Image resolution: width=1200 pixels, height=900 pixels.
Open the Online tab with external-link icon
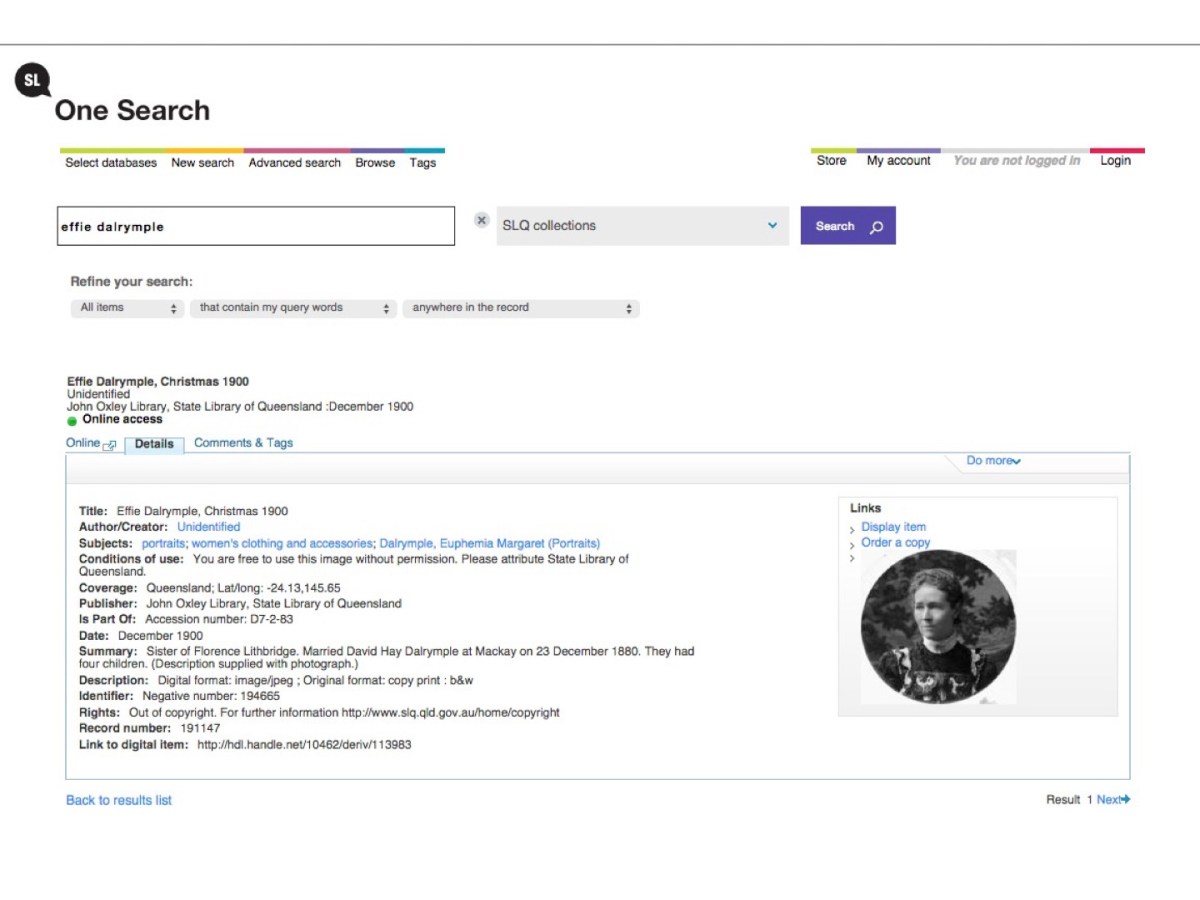click(x=90, y=443)
